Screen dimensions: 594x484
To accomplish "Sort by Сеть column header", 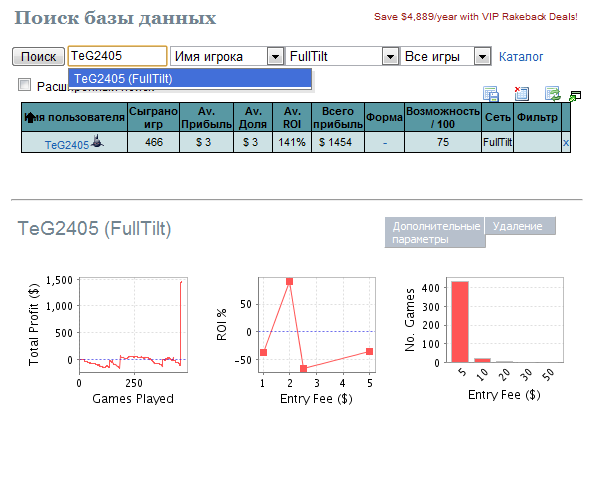I will (497, 117).
